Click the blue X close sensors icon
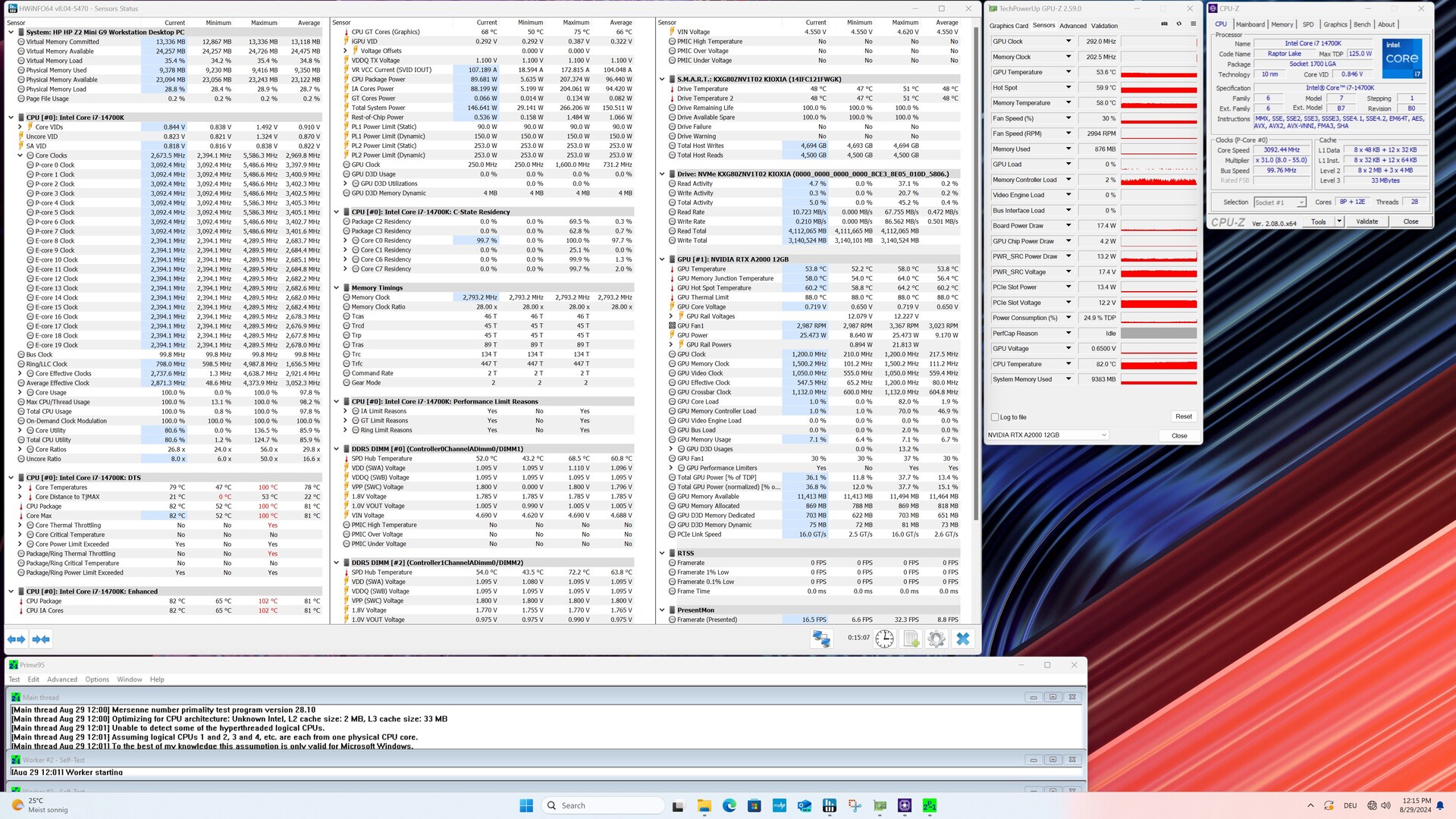 click(x=963, y=639)
